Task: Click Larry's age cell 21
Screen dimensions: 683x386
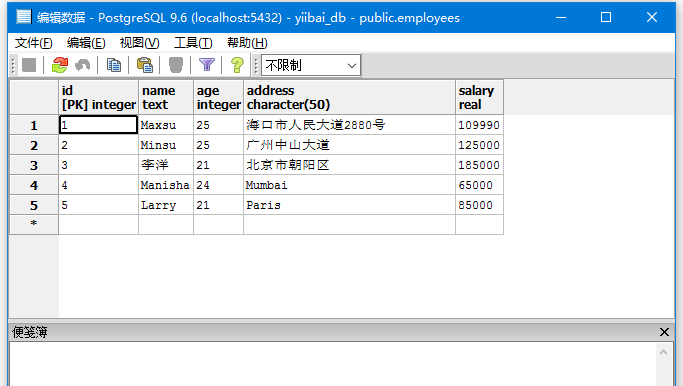Action: pyautogui.click(x=218, y=205)
